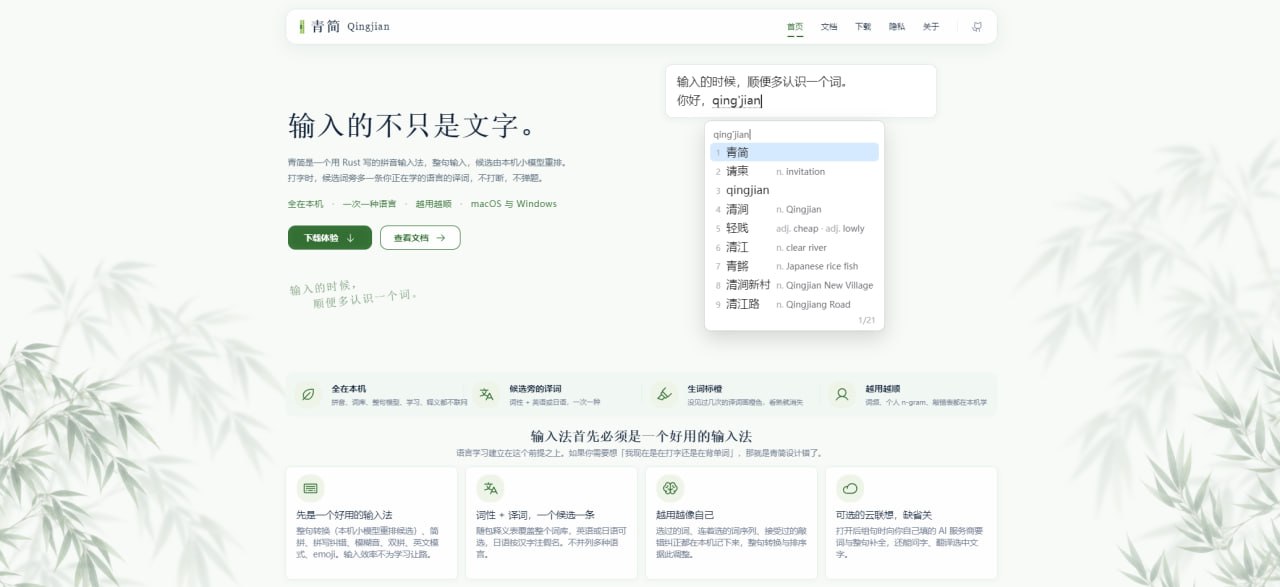The height and width of the screenshot is (587, 1280).
Task: Click the leaf icon beside 全在本机
Action: click(308, 394)
